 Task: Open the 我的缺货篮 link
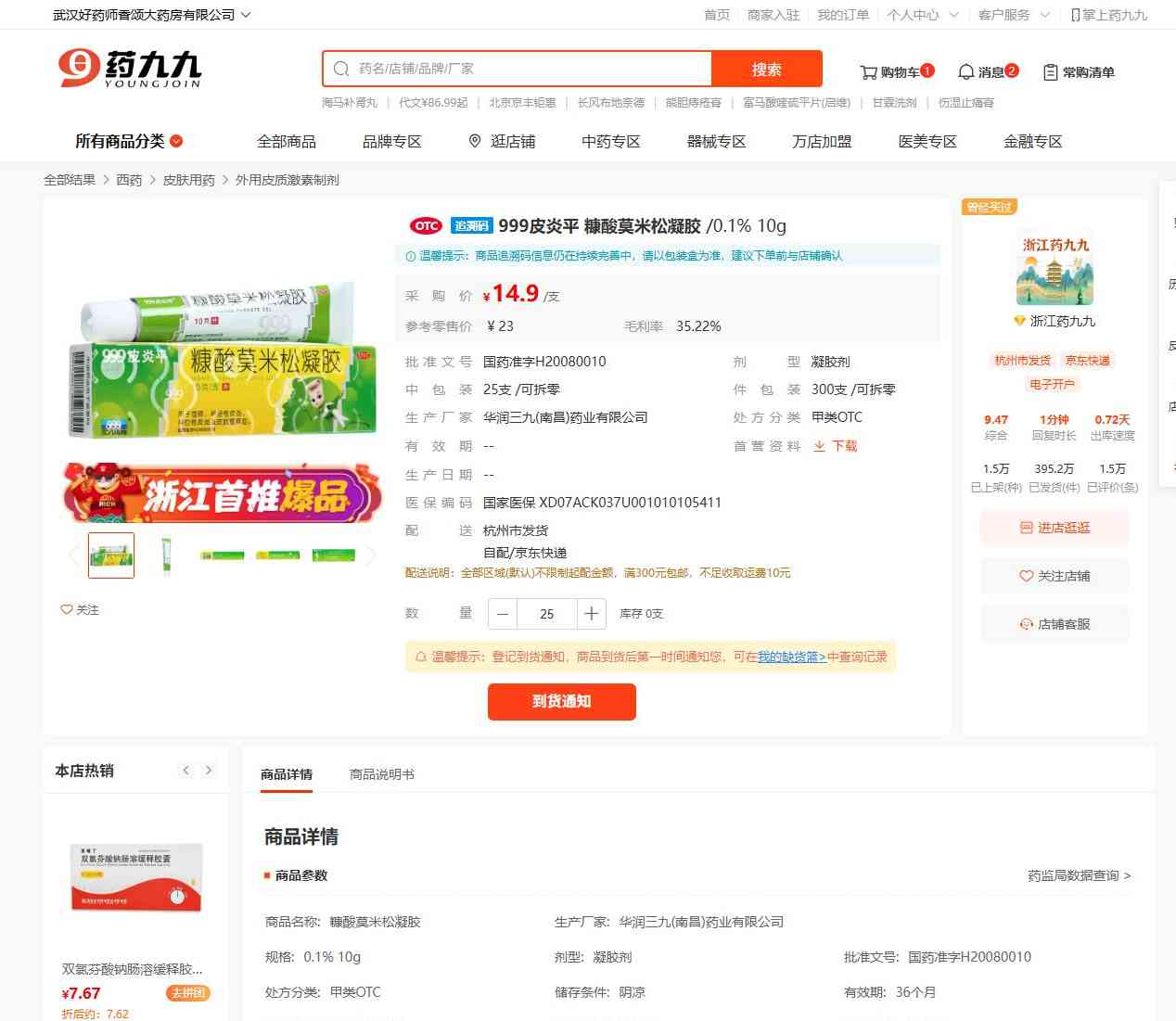pyautogui.click(x=791, y=657)
